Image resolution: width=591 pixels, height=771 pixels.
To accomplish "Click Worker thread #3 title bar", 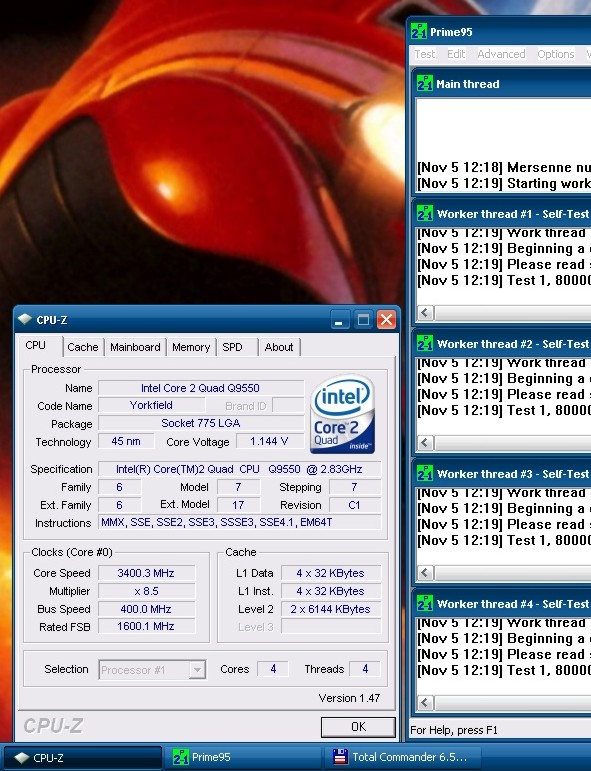I will [502, 474].
